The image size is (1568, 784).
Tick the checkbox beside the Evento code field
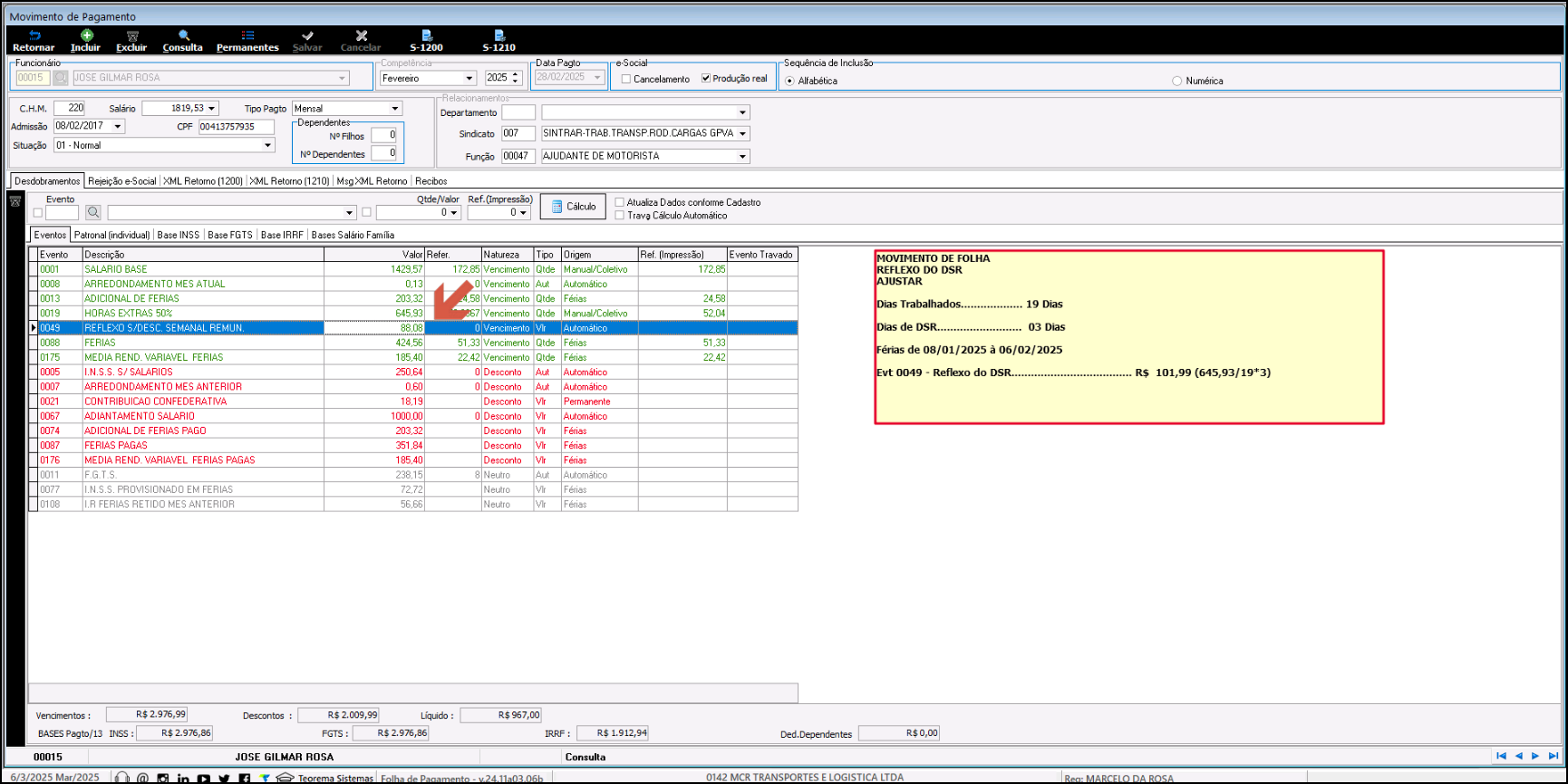tap(38, 213)
